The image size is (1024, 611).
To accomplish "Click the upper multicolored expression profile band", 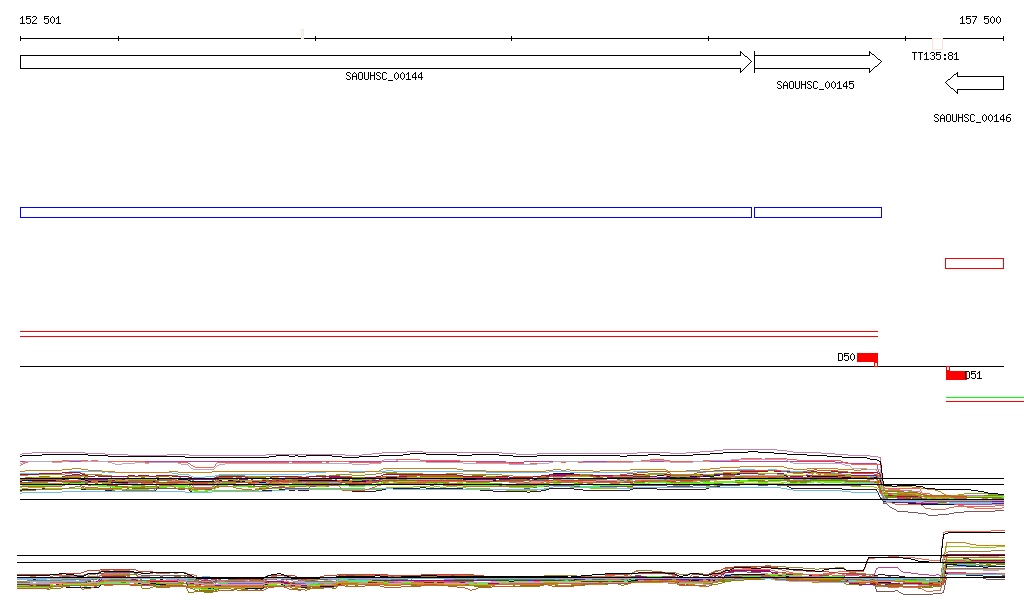I will (450, 477).
